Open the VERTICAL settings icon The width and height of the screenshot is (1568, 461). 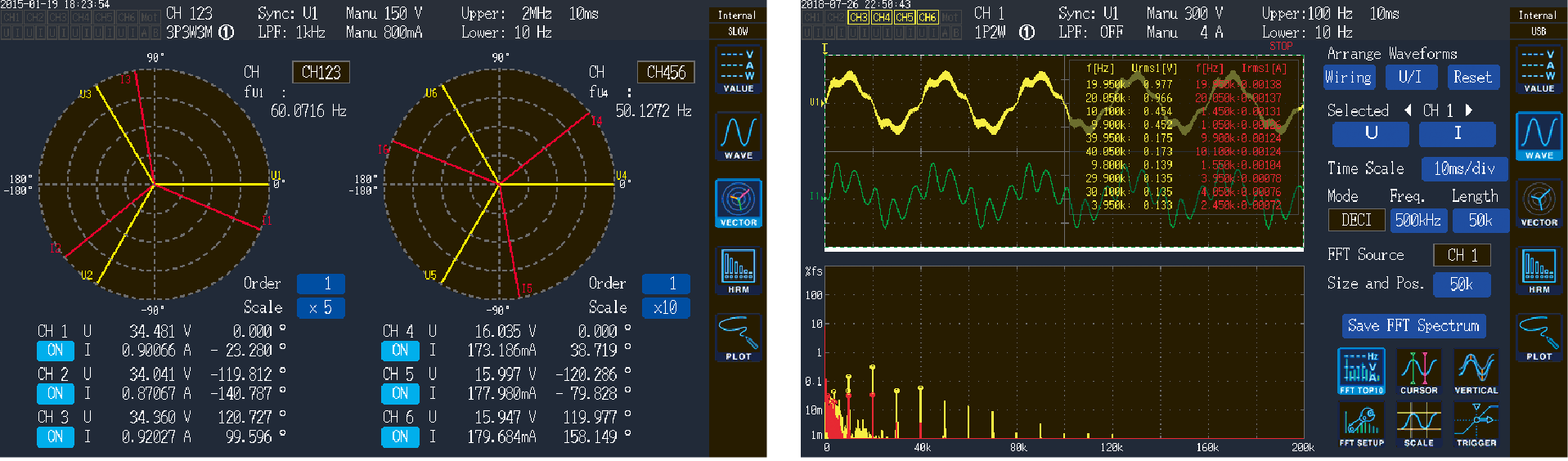1476,371
